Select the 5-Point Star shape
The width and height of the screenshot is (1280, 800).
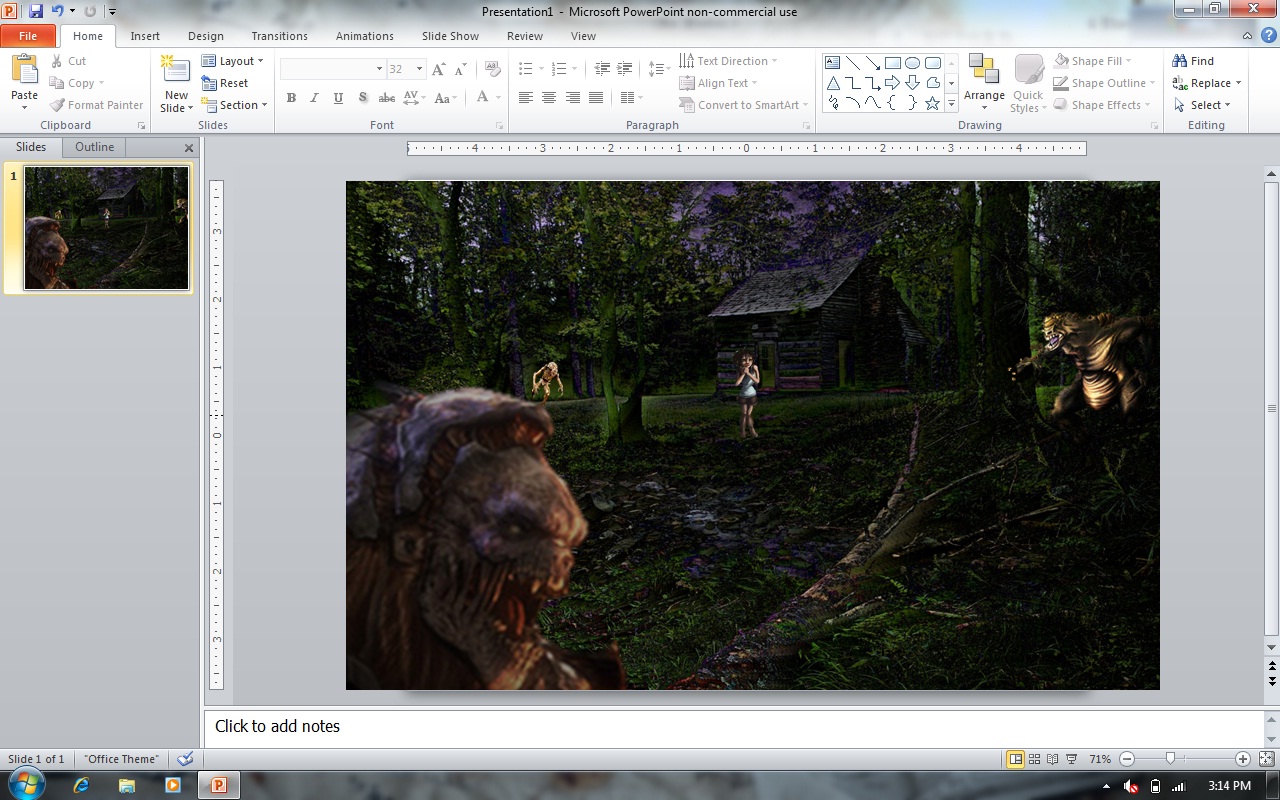click(x=932, y=103)
